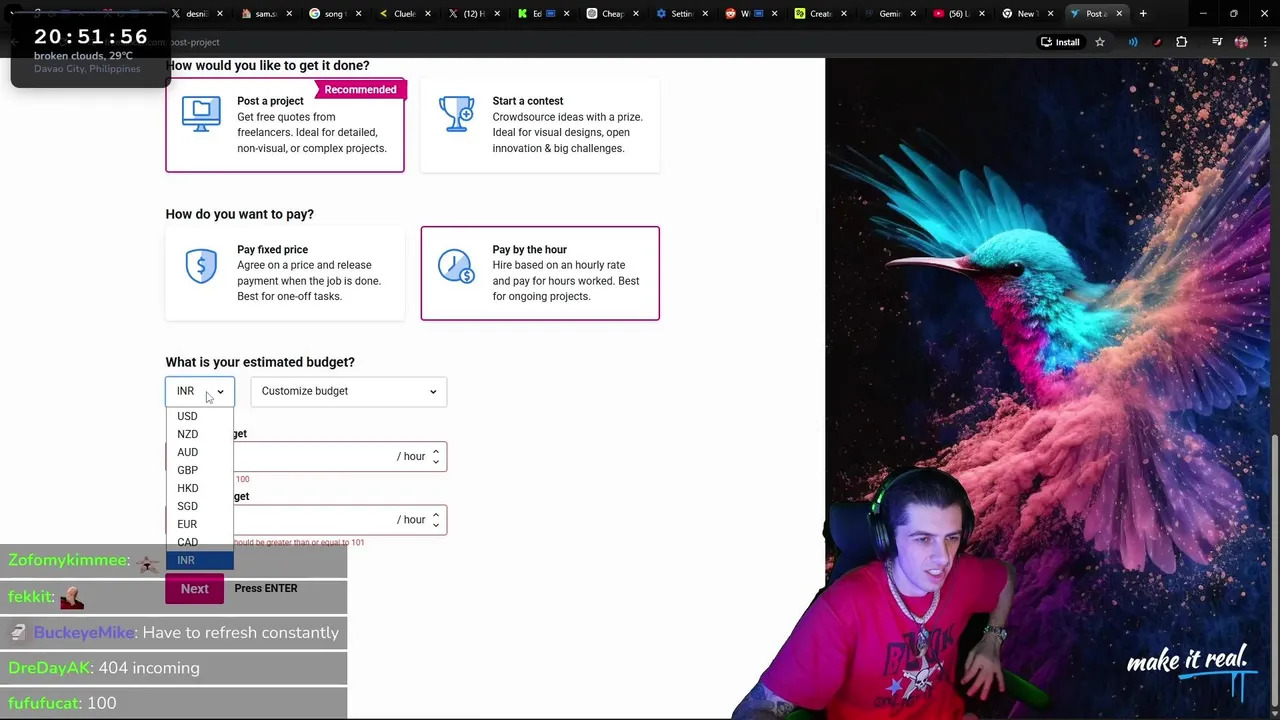Click the maximum budget stepper arrows
The height and width of the screenshot is (720, 1280).
(x=435, y=520)
